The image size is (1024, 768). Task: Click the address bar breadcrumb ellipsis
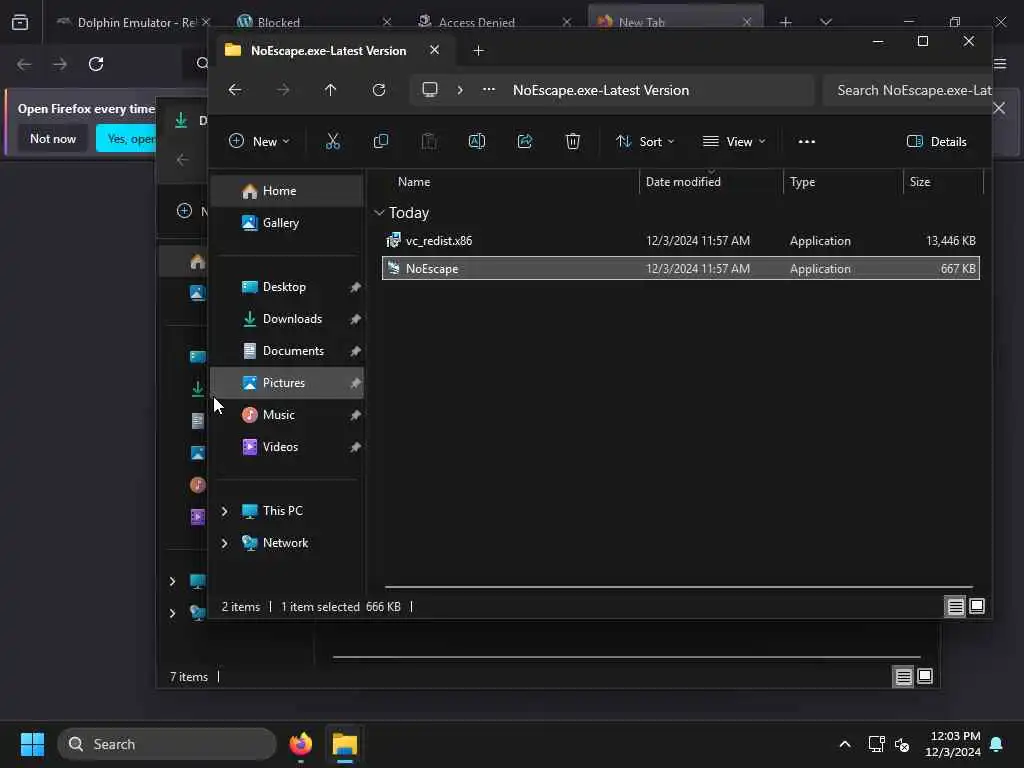tap(488, 89)
